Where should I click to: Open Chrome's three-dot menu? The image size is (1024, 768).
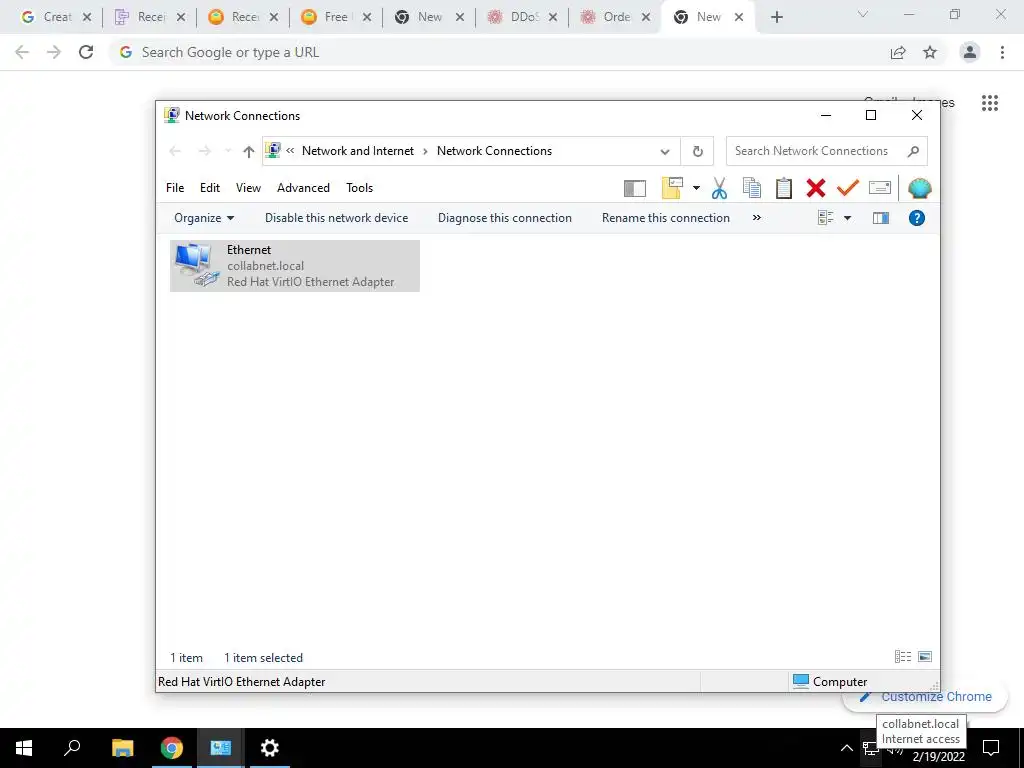[x=1002, y=52]
